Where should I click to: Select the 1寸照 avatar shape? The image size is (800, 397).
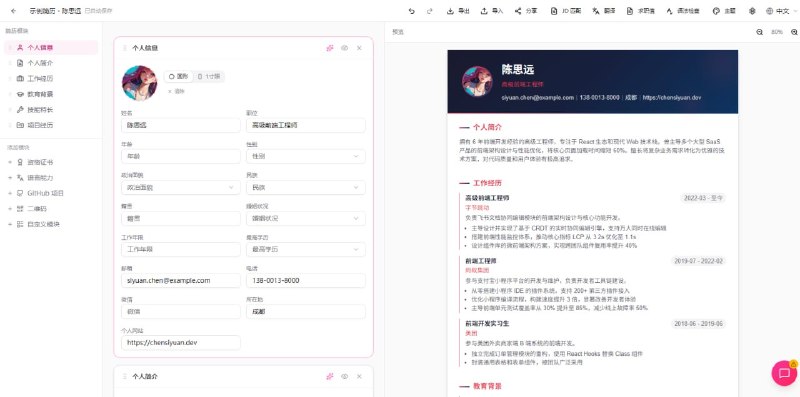209,77
